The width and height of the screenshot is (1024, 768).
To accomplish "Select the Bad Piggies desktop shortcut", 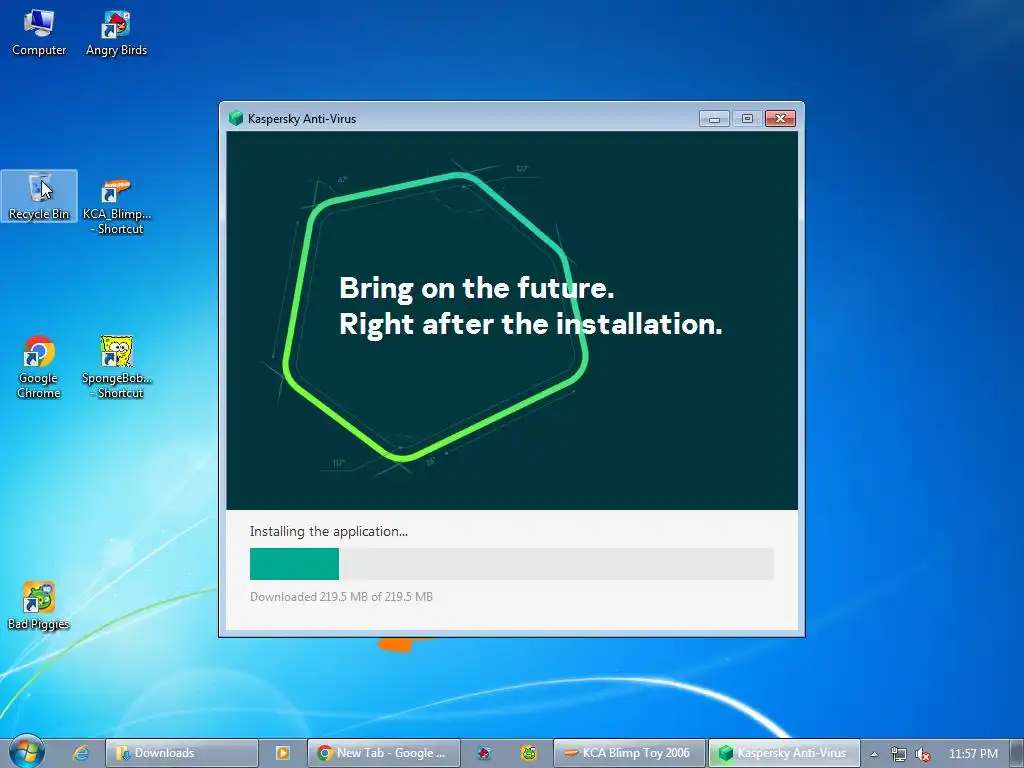I will [x=39, y=605].
